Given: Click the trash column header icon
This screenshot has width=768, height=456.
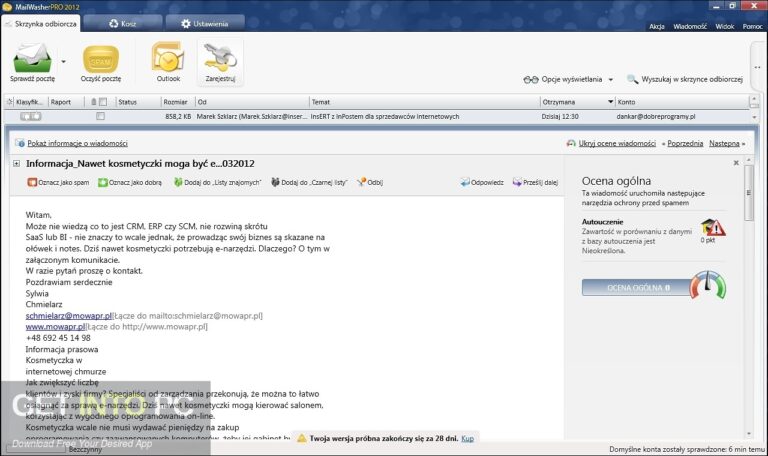Looking at the screenshot, I should coord(94,102).
